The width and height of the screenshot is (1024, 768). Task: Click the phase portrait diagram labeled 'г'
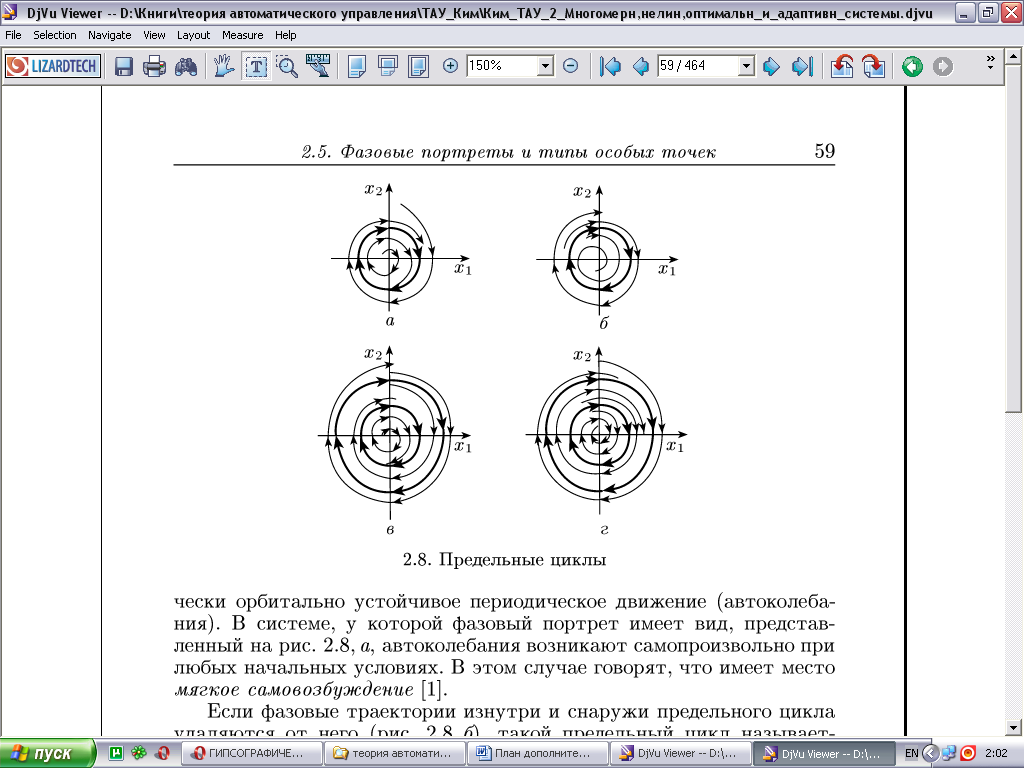pyautogui.click(x=606, y=441)
